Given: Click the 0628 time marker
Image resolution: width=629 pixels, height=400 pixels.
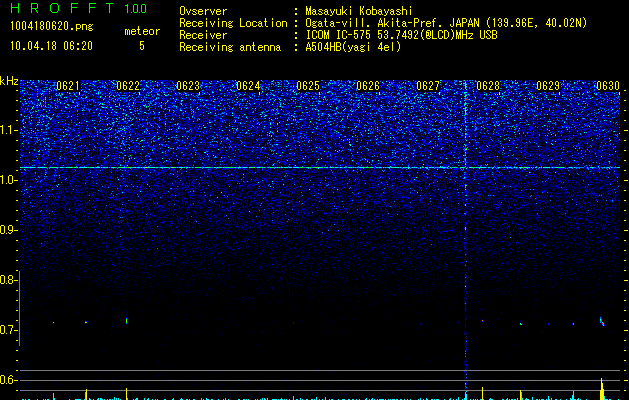Looking at the screenshot, I should pos(488,86).
